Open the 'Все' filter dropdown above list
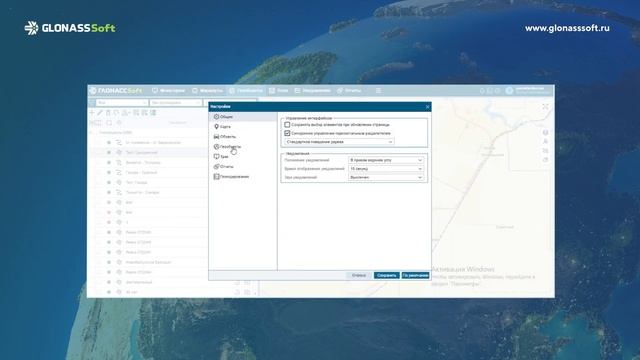This screenshot has width=640, height=360. pos(122,102)
